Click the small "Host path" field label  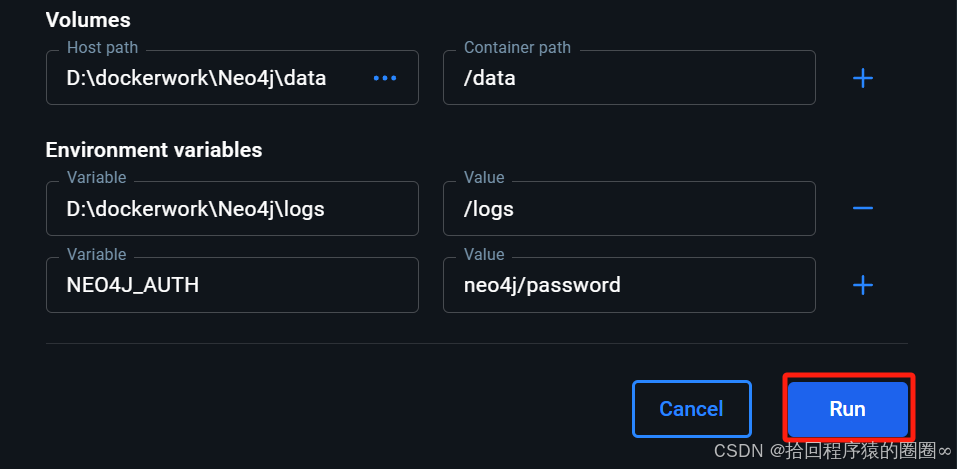(102, 48)
